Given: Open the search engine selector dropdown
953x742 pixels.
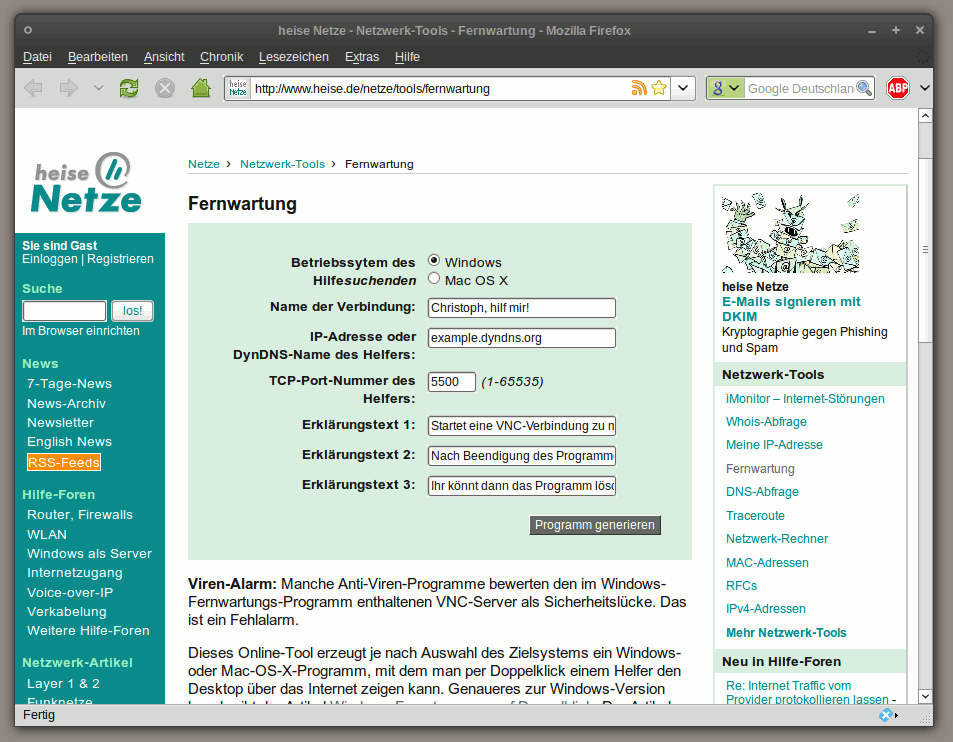Looking at the screenshot, I should (x=734, y=88).
